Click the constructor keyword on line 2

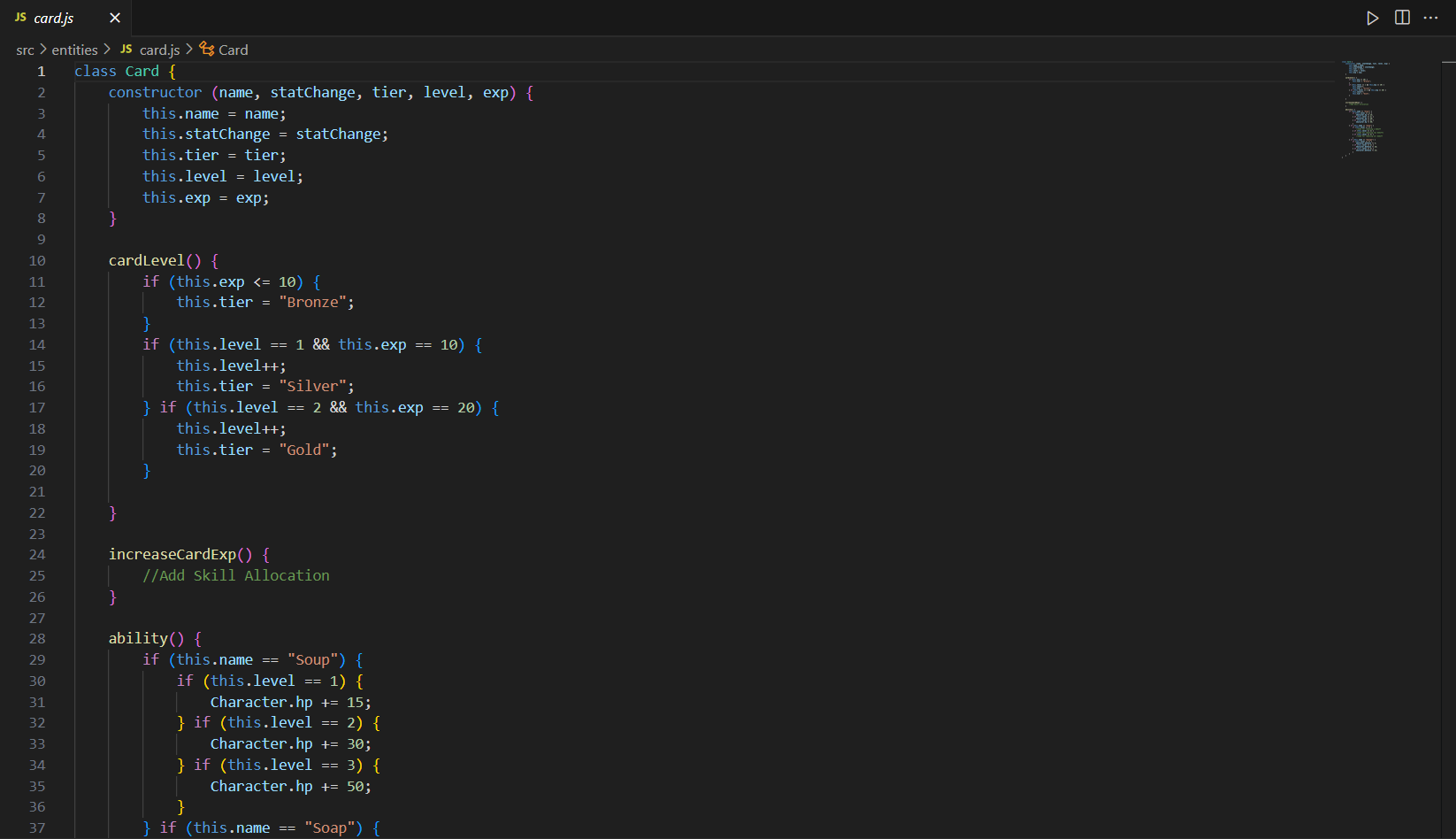pyautogui.click(x=155, y=92)
